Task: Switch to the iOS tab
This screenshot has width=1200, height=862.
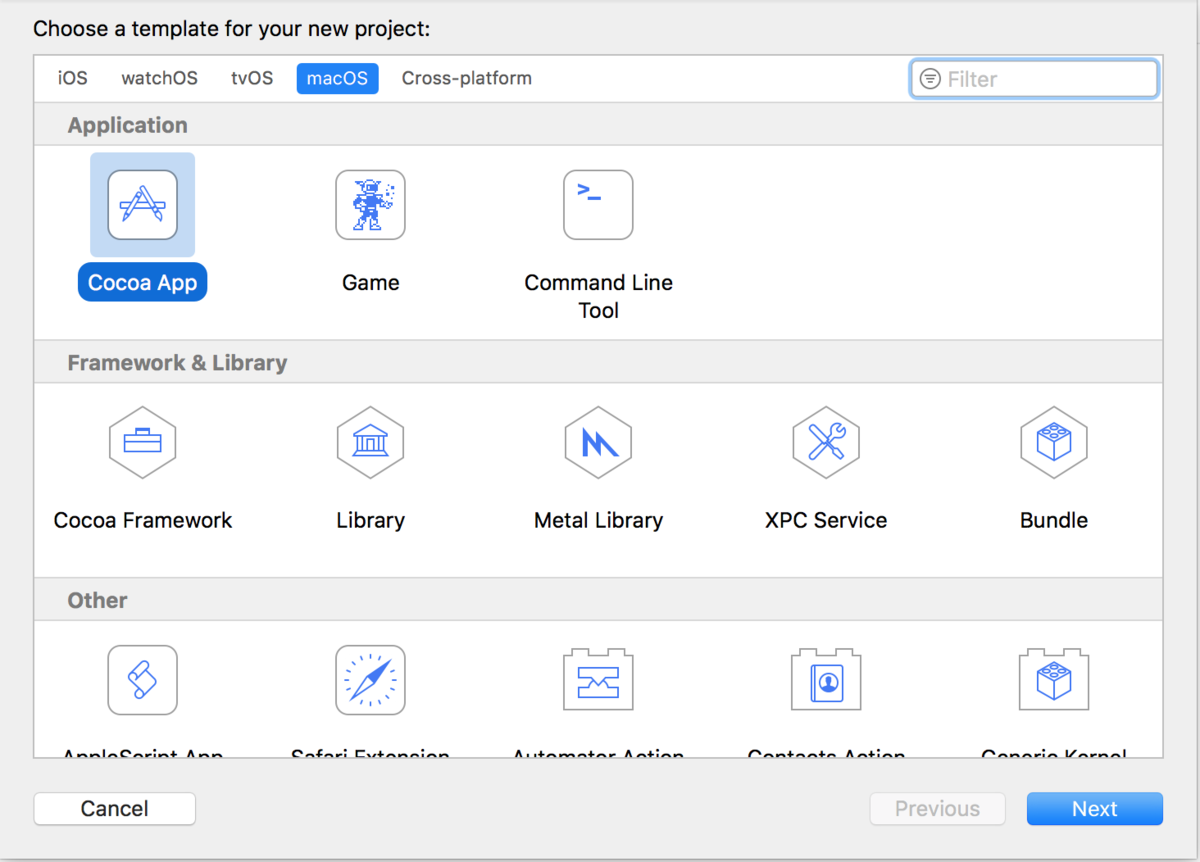Action: point(73,78)
